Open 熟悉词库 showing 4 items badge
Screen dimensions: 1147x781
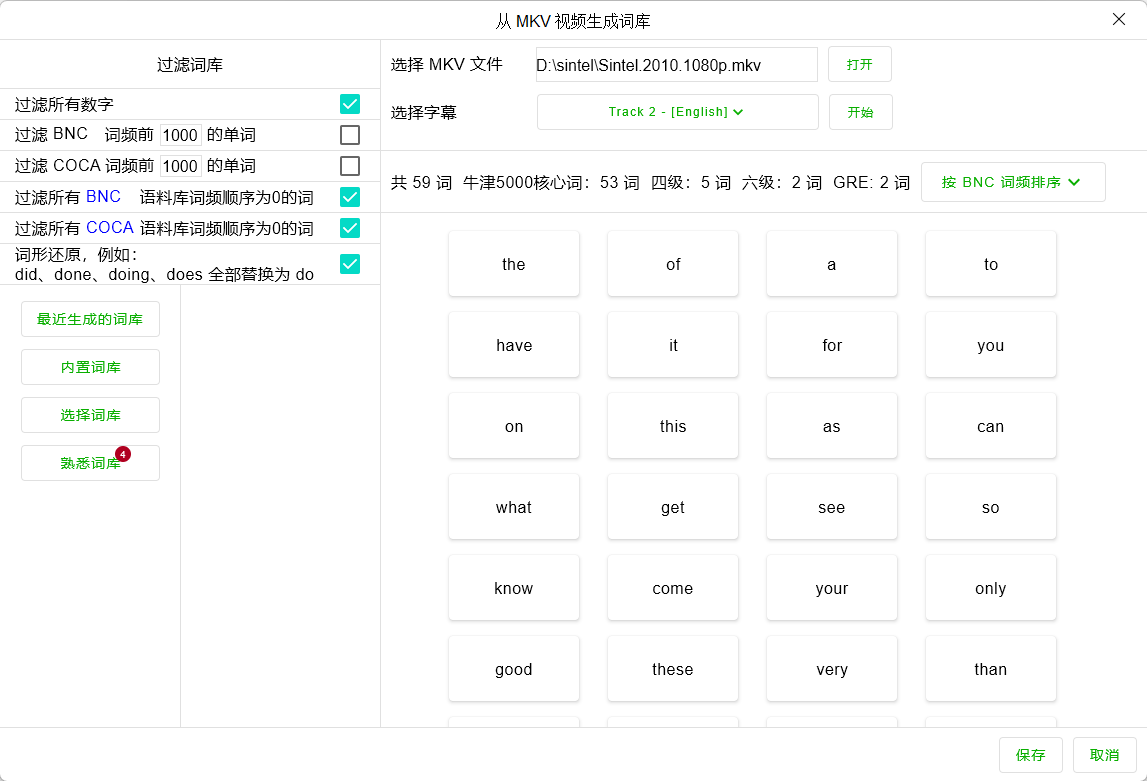tap(88, 463)
